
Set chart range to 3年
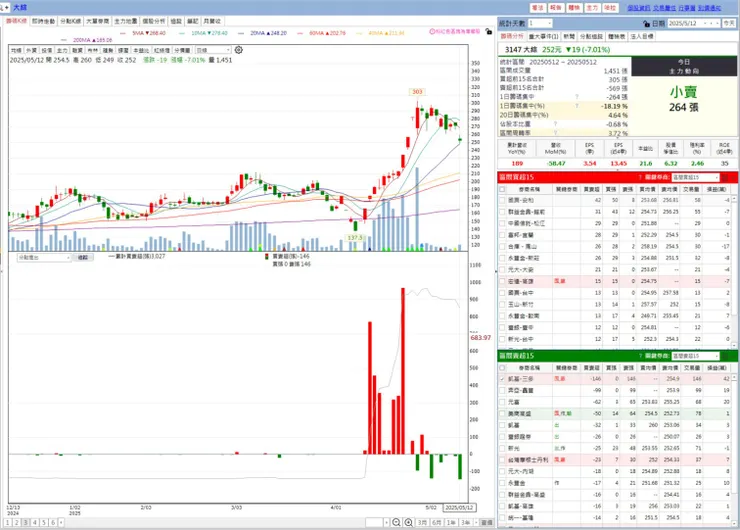point(466,522)
